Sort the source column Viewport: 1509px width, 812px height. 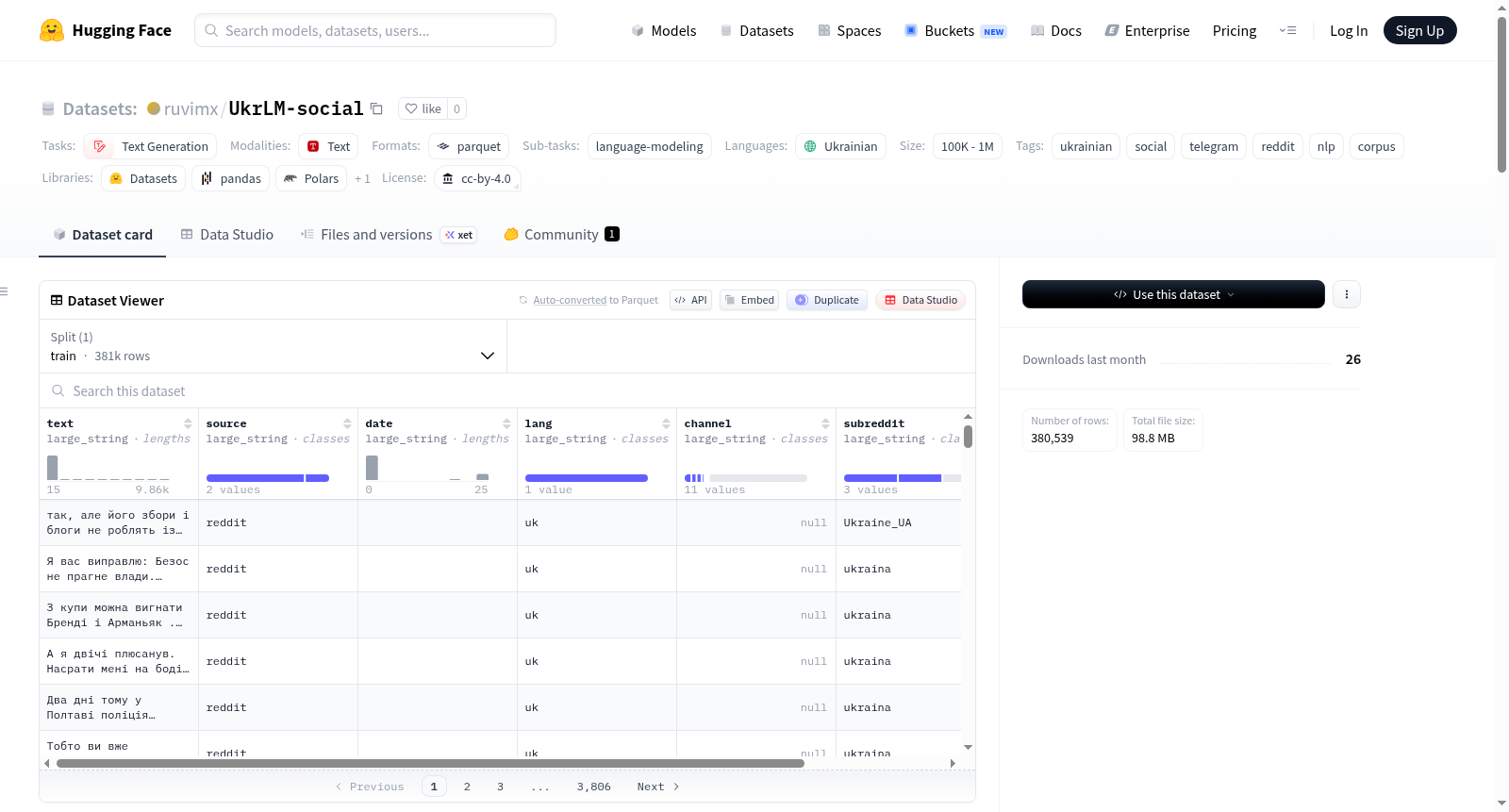347,423
